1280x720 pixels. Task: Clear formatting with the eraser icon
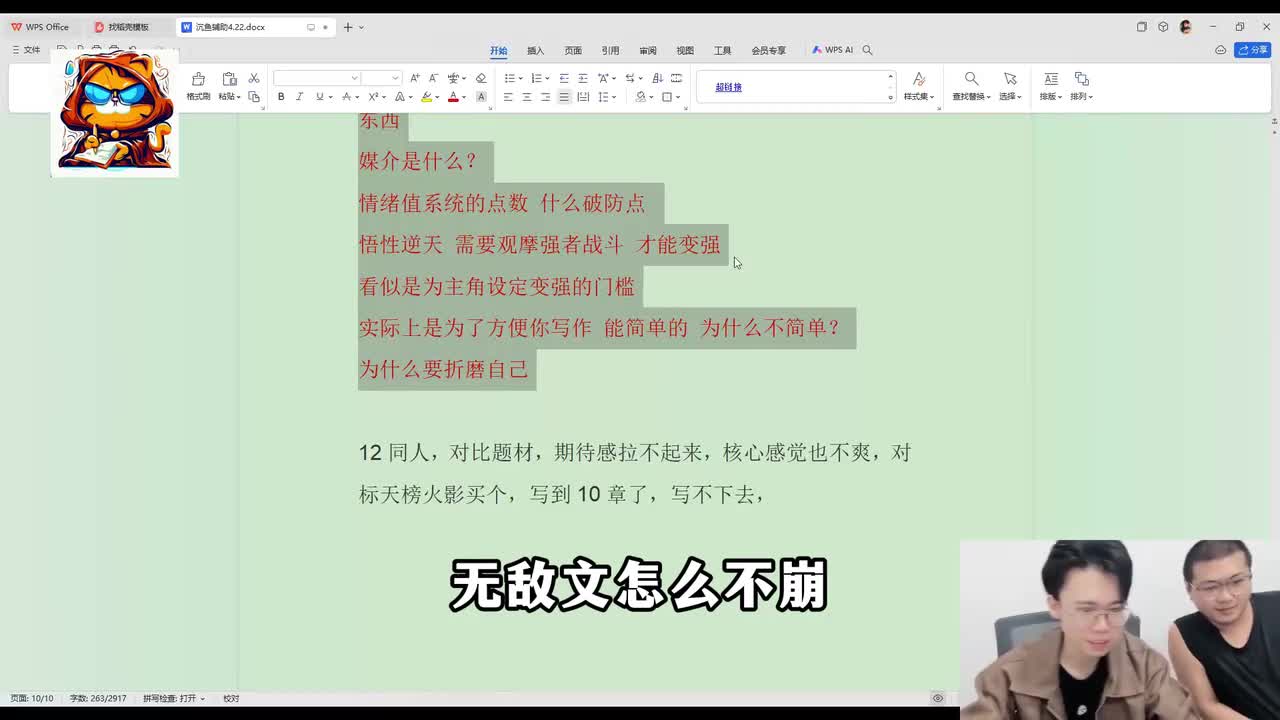(x=481, y=78)
